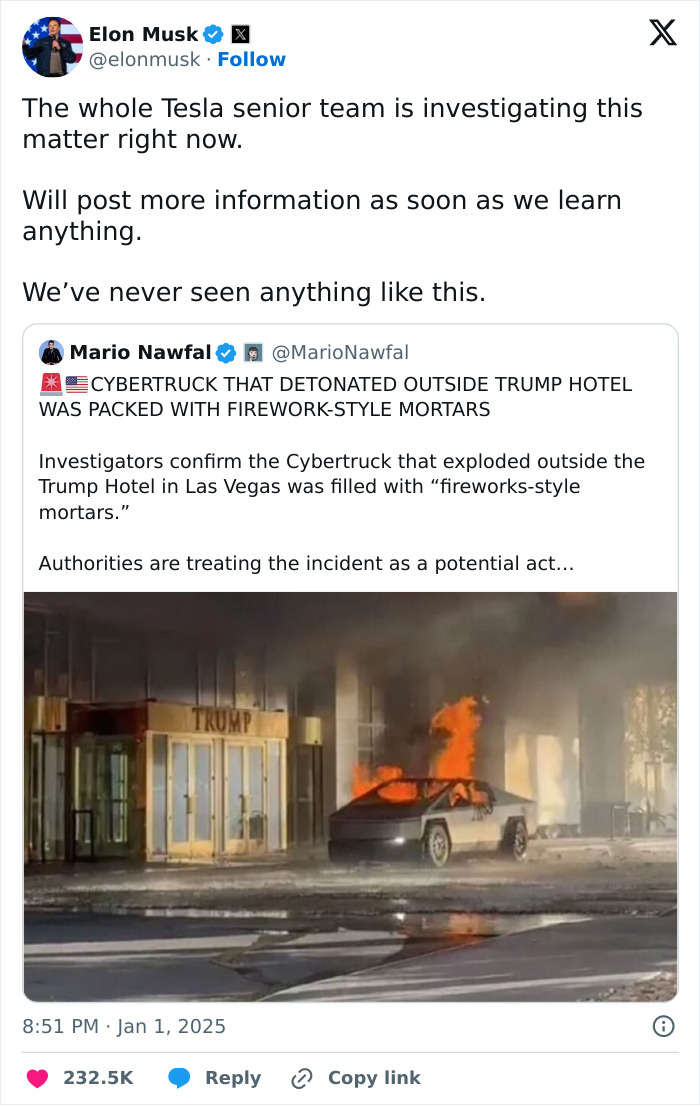The image size is (700, 1105).
Task: Open the @MarioNawfal handle
Action: pyautogui.click(x=341, y=352)
